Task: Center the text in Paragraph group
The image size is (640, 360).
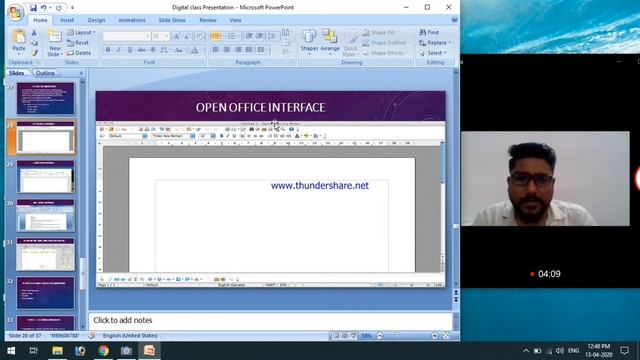Action: pos(227,49)
